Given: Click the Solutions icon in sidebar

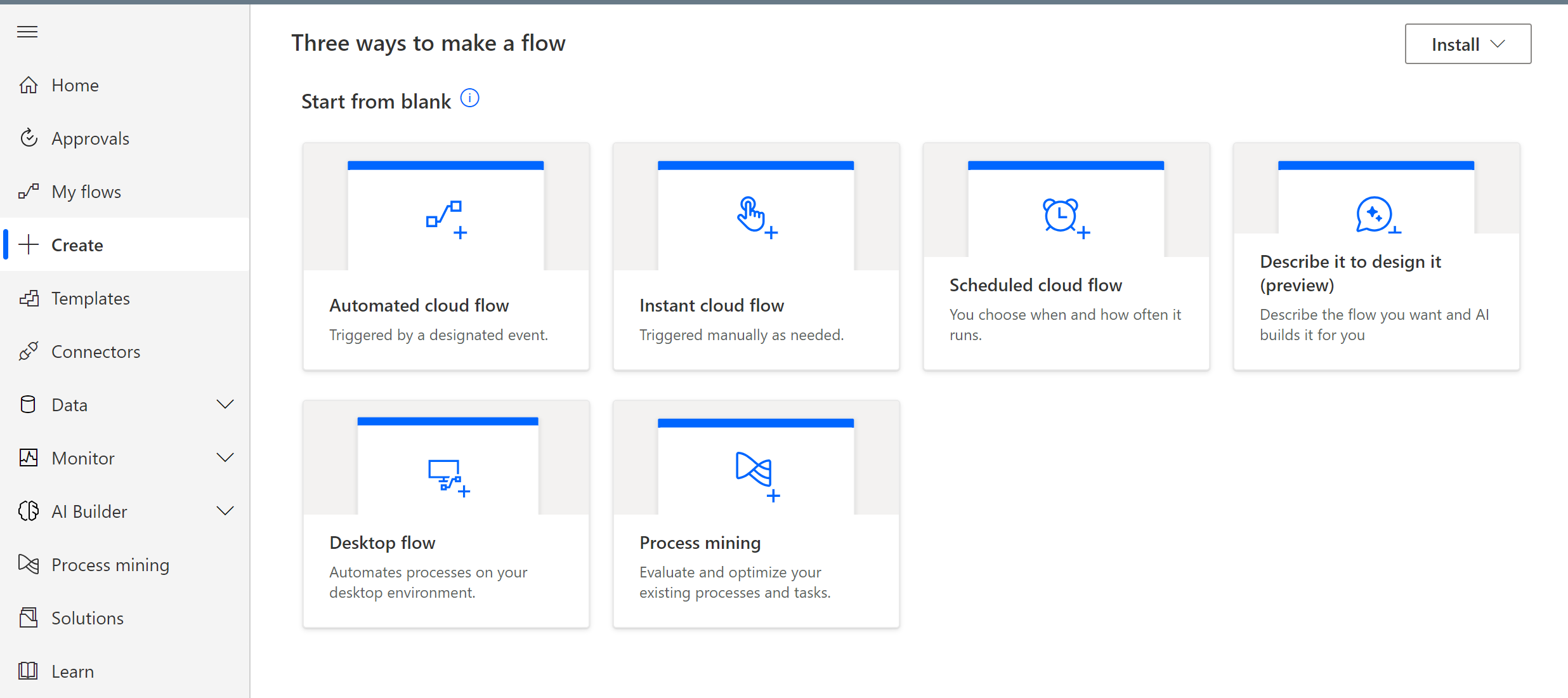Looking at the screenshot, I should [29, 618].
